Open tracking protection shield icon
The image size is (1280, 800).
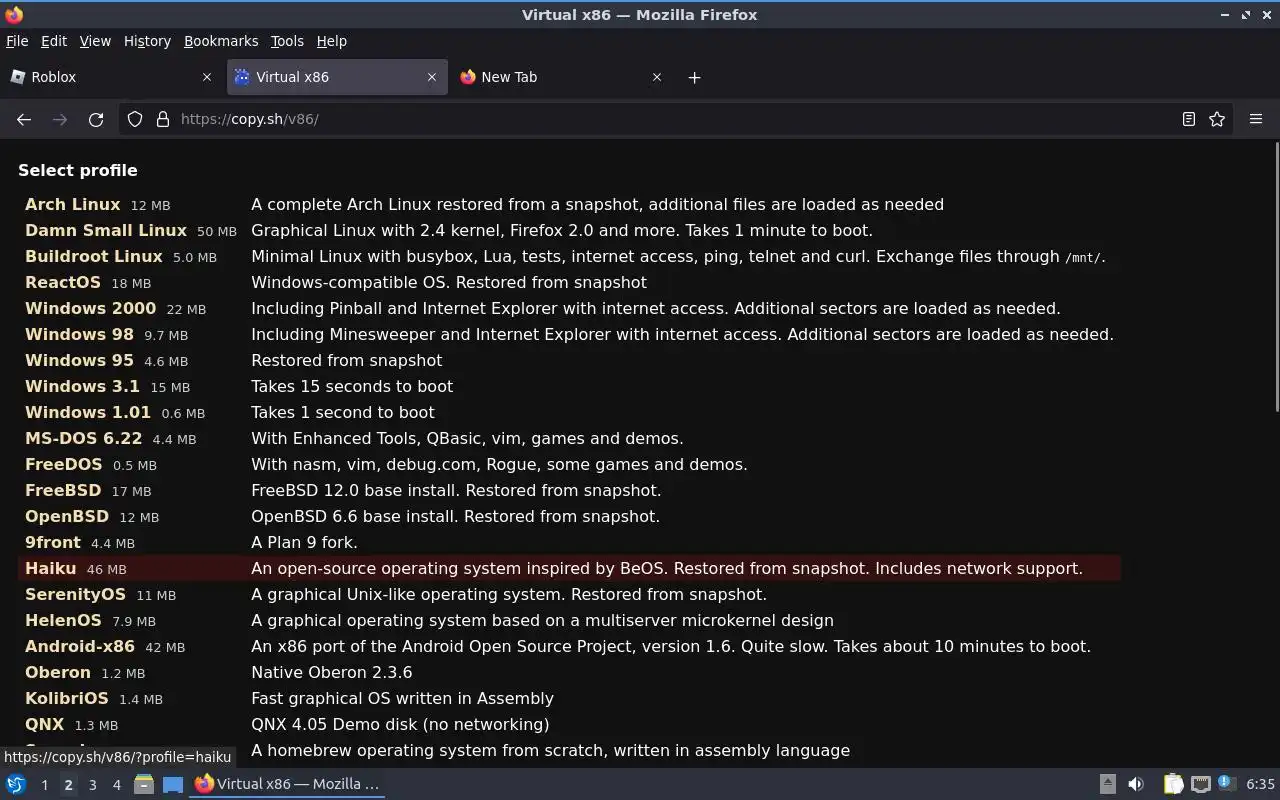pos(135,119)
